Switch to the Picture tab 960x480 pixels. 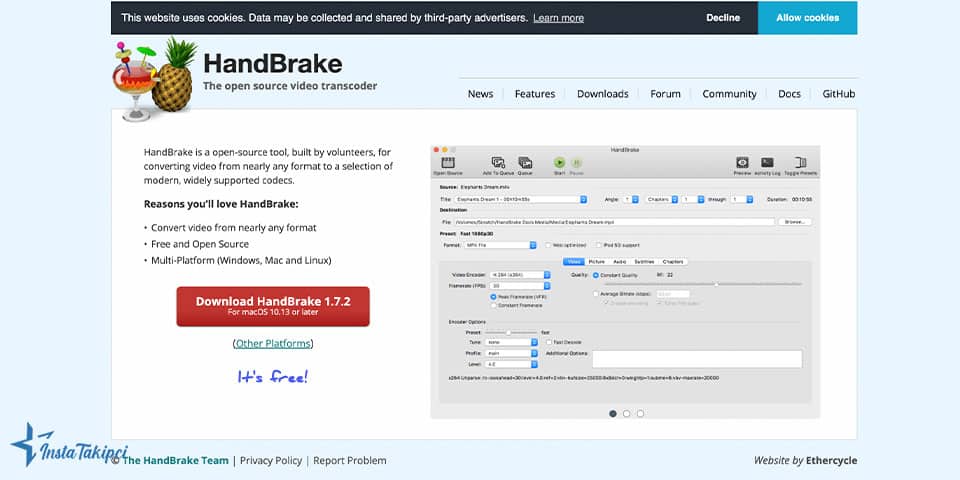596,261
